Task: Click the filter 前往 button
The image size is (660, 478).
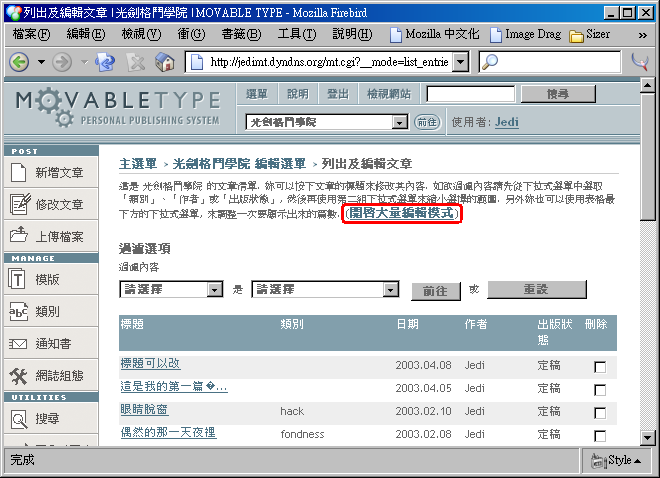Action: pos(436,291)
